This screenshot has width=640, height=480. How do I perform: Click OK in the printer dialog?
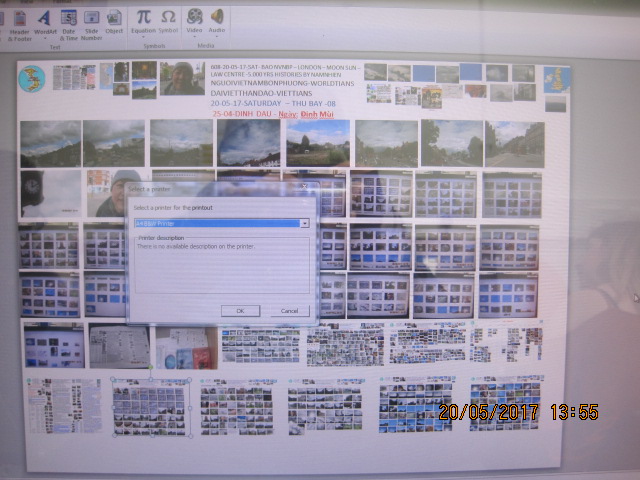[240, 311]
